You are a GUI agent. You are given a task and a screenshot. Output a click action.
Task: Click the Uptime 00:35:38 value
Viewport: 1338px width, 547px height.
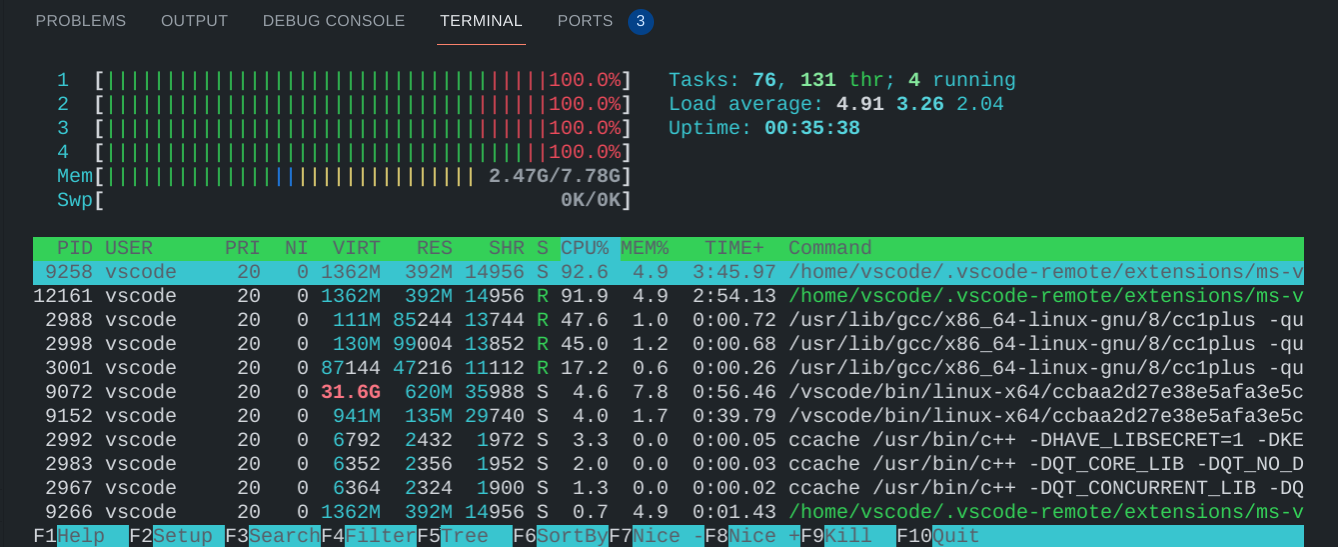click(812, 128)
